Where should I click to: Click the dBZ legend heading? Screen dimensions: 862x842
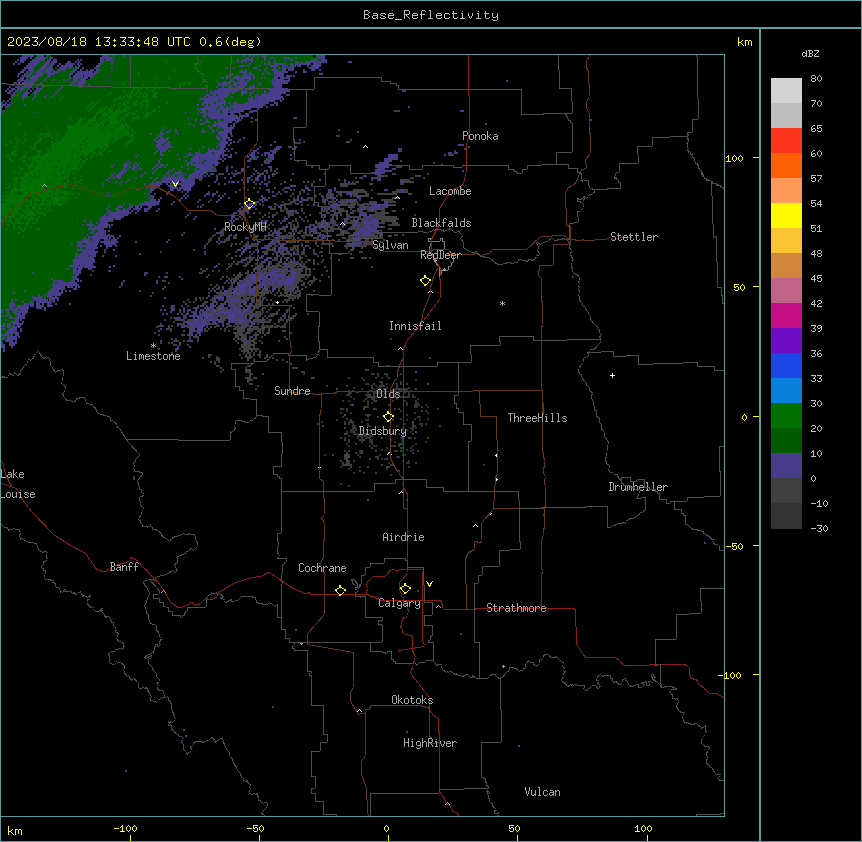(x=810, y=53)
